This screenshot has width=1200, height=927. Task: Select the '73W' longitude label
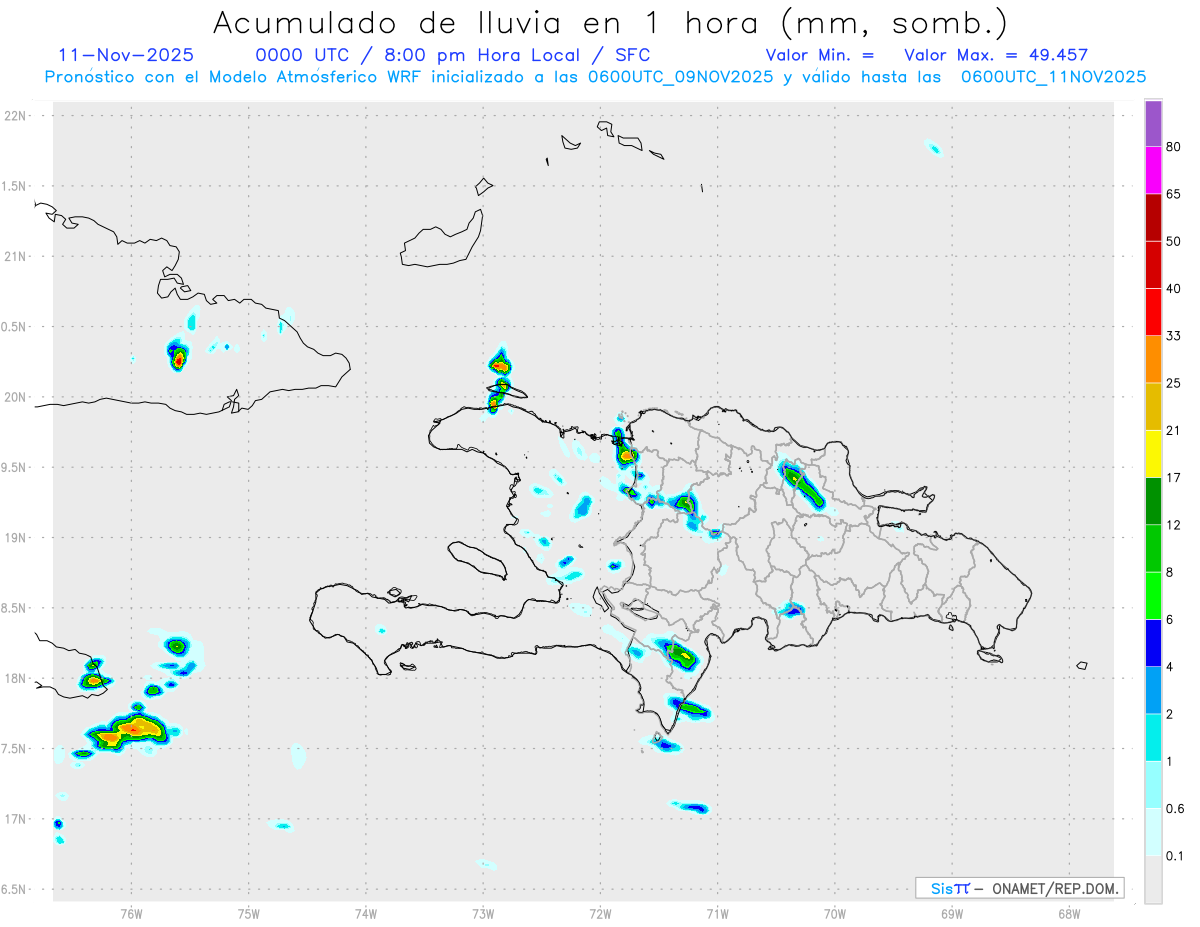pos(483,914)
